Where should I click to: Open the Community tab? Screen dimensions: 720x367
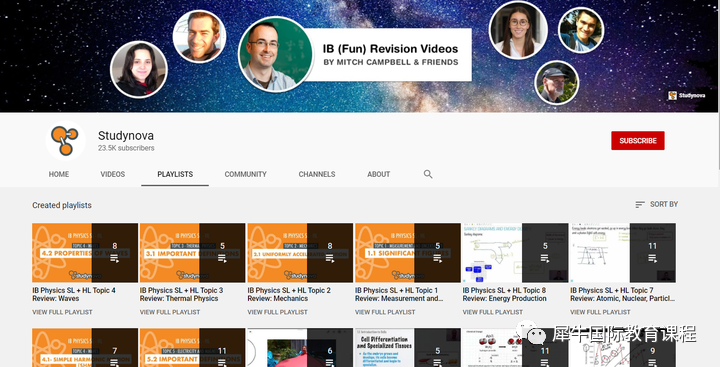coord(245,174)
